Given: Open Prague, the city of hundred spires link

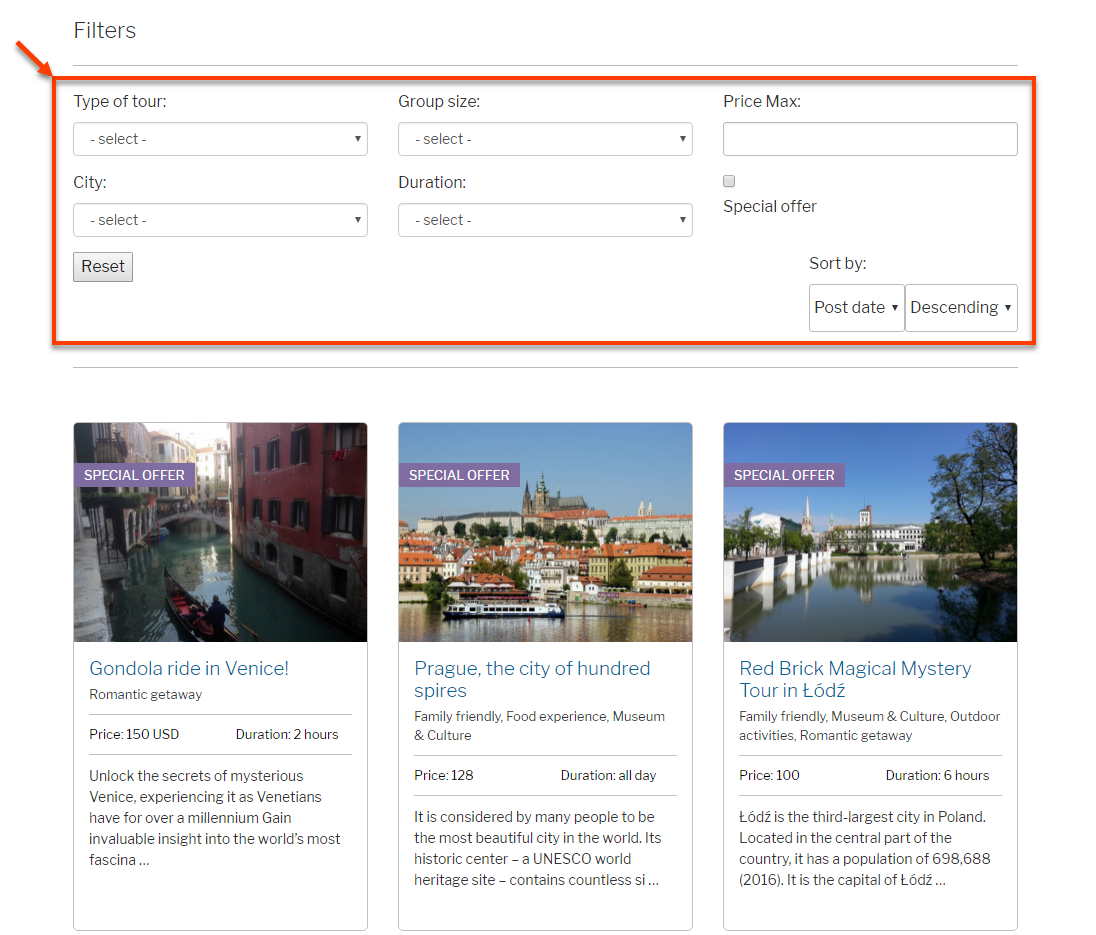Looking at the screenshot, I should pos(532,679).
